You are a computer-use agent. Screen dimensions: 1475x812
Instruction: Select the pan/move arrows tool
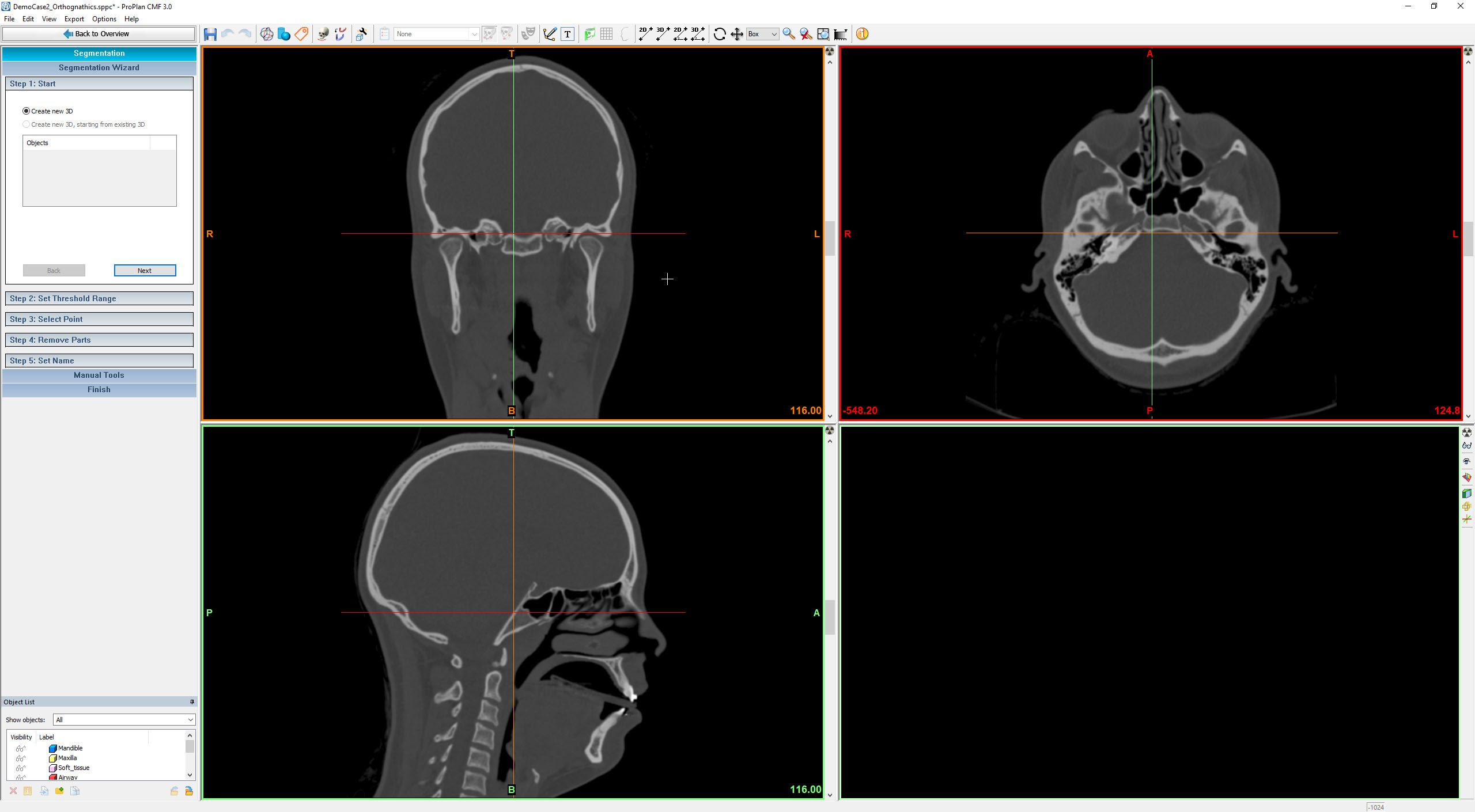tap(736, 34)
